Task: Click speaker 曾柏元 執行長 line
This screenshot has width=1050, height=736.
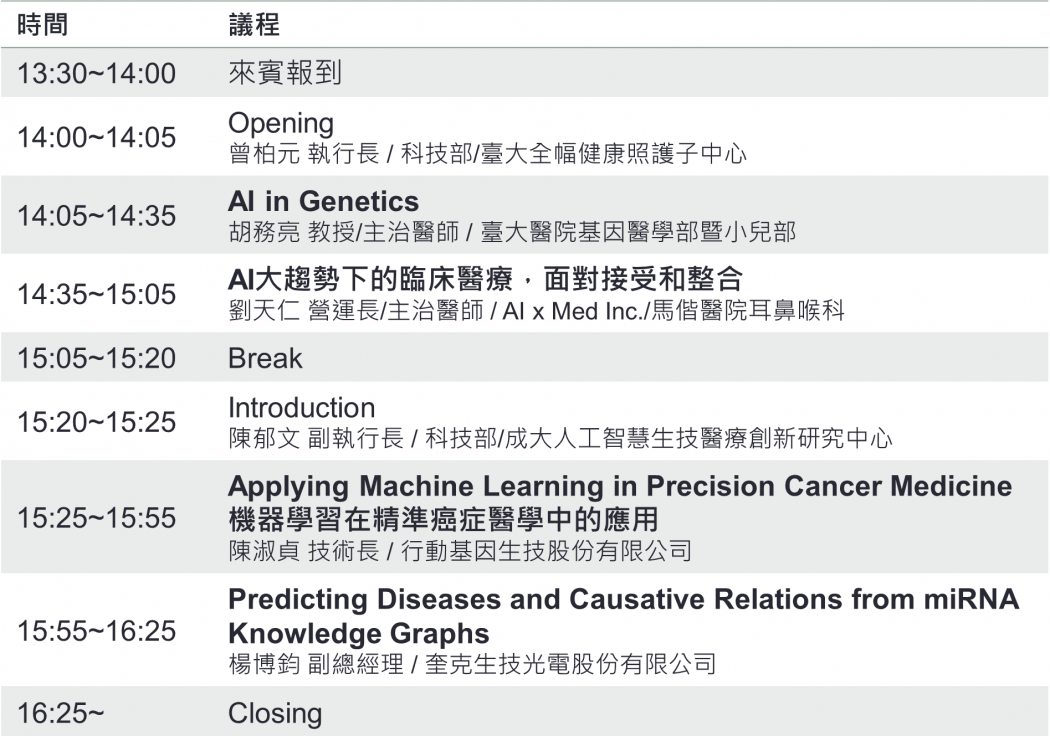Action: point(488,154)
